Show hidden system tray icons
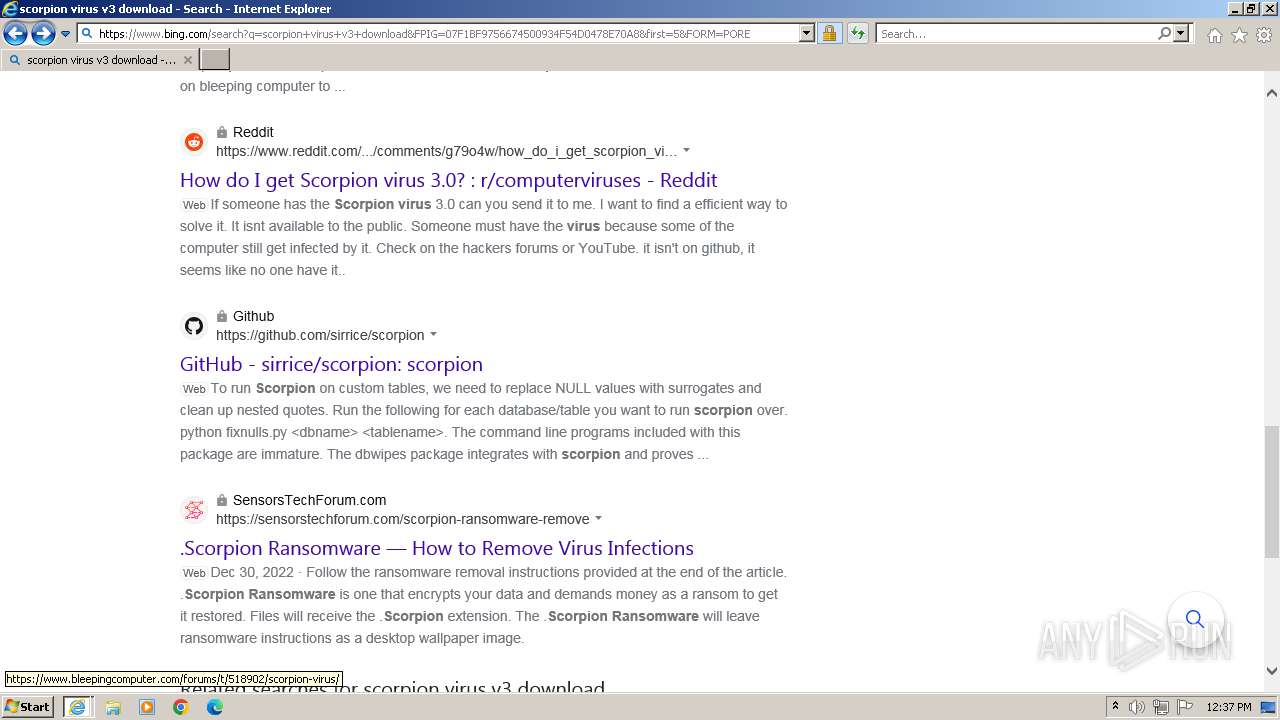Screen dimensions: 1280x720 pos(1115,707)
